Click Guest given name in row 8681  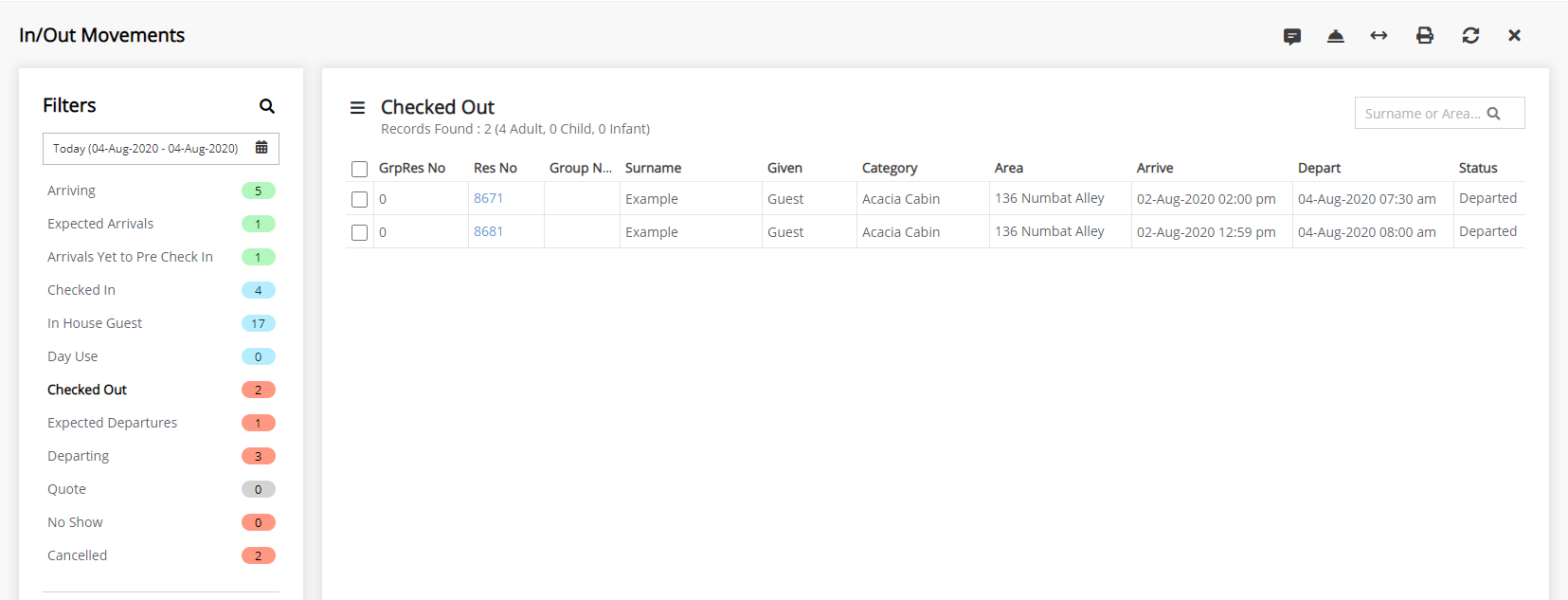click(785, 232)
